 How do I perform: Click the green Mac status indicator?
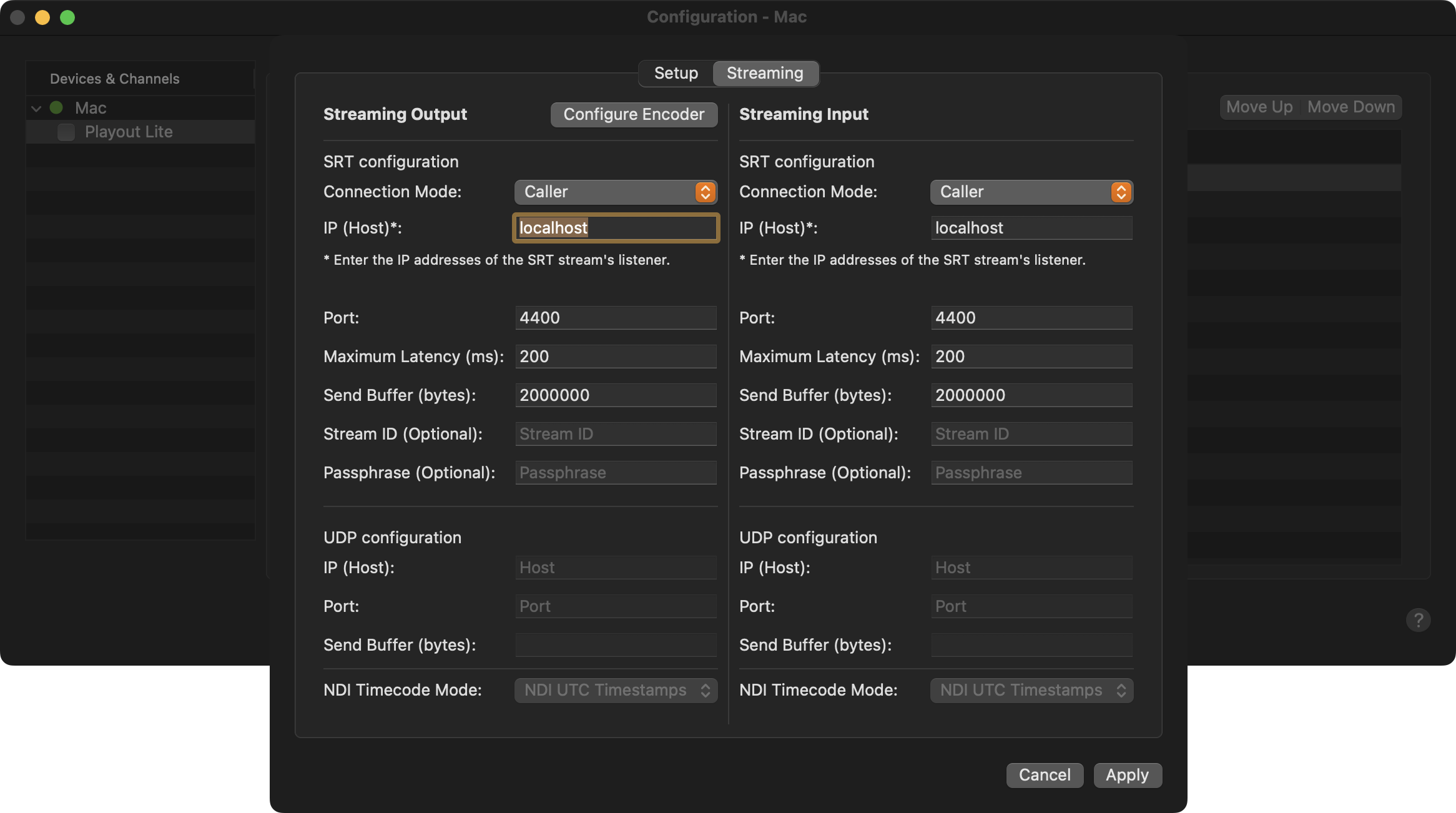(56, 108)
